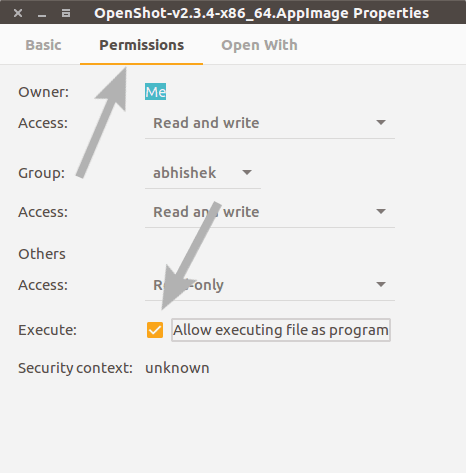
Task: Click the Execute label
Action: pos(47,330)
